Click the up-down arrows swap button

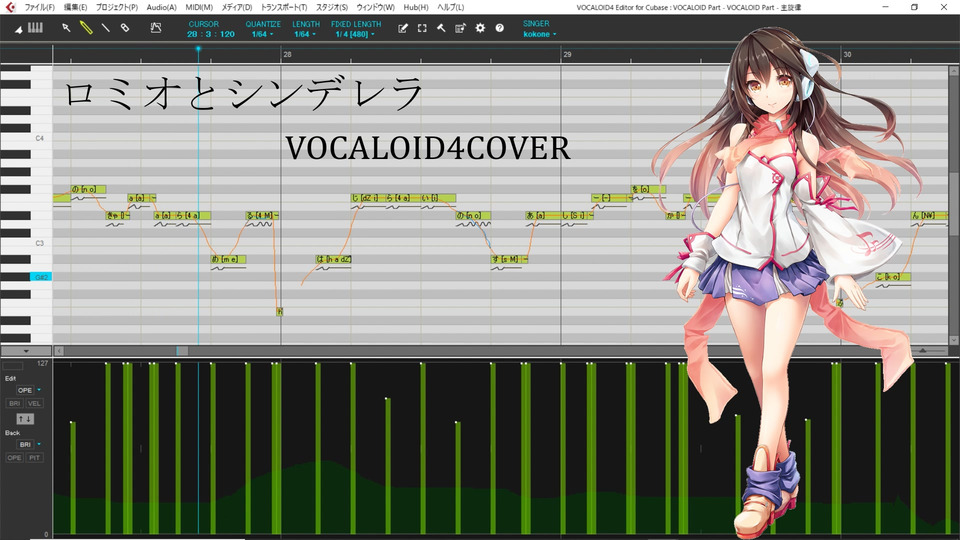[x=25, y=419]
